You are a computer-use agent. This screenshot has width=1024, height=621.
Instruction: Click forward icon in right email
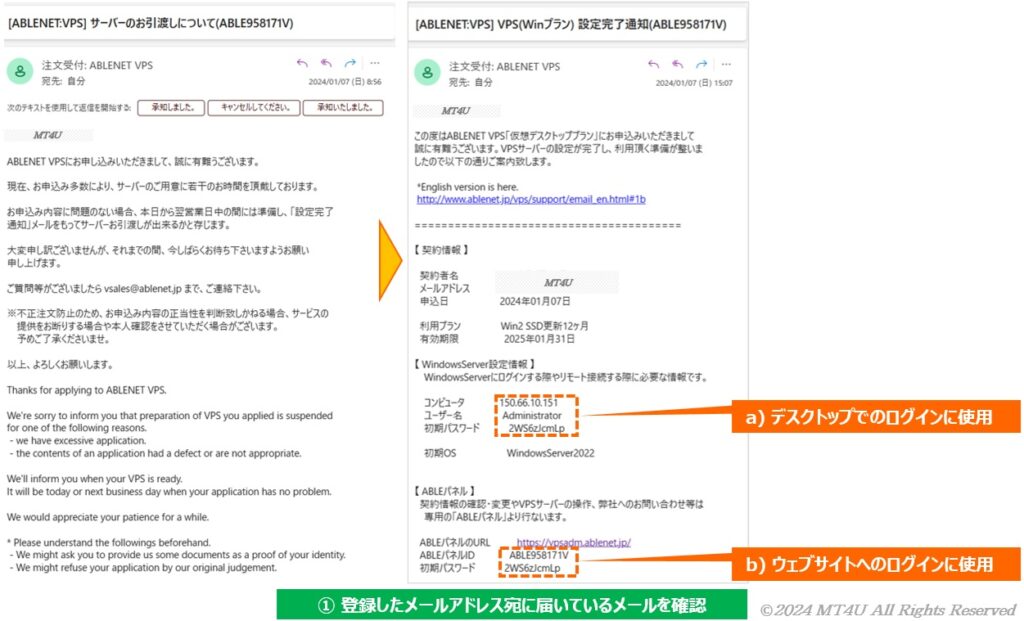click(701, 64)
